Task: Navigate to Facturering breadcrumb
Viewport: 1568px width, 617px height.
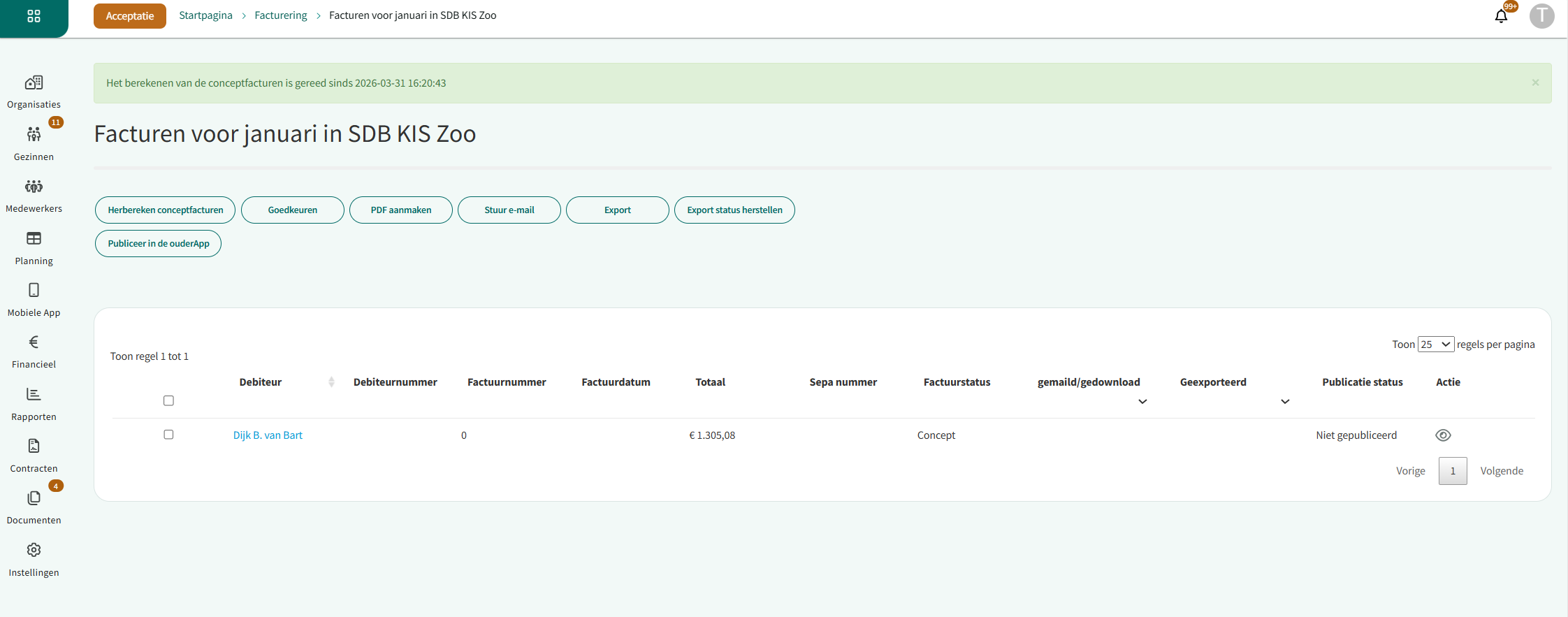Action: [280, 15]
